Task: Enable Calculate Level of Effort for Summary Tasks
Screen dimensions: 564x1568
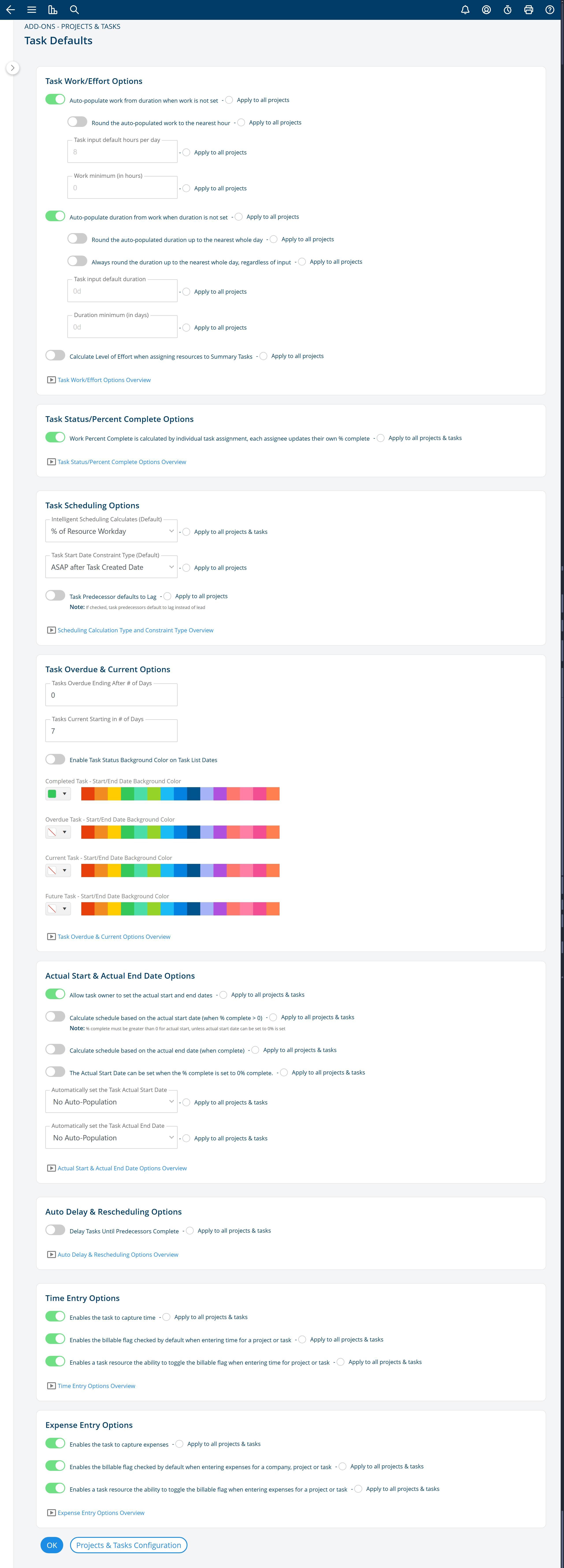Action: [x=55, y=355]
